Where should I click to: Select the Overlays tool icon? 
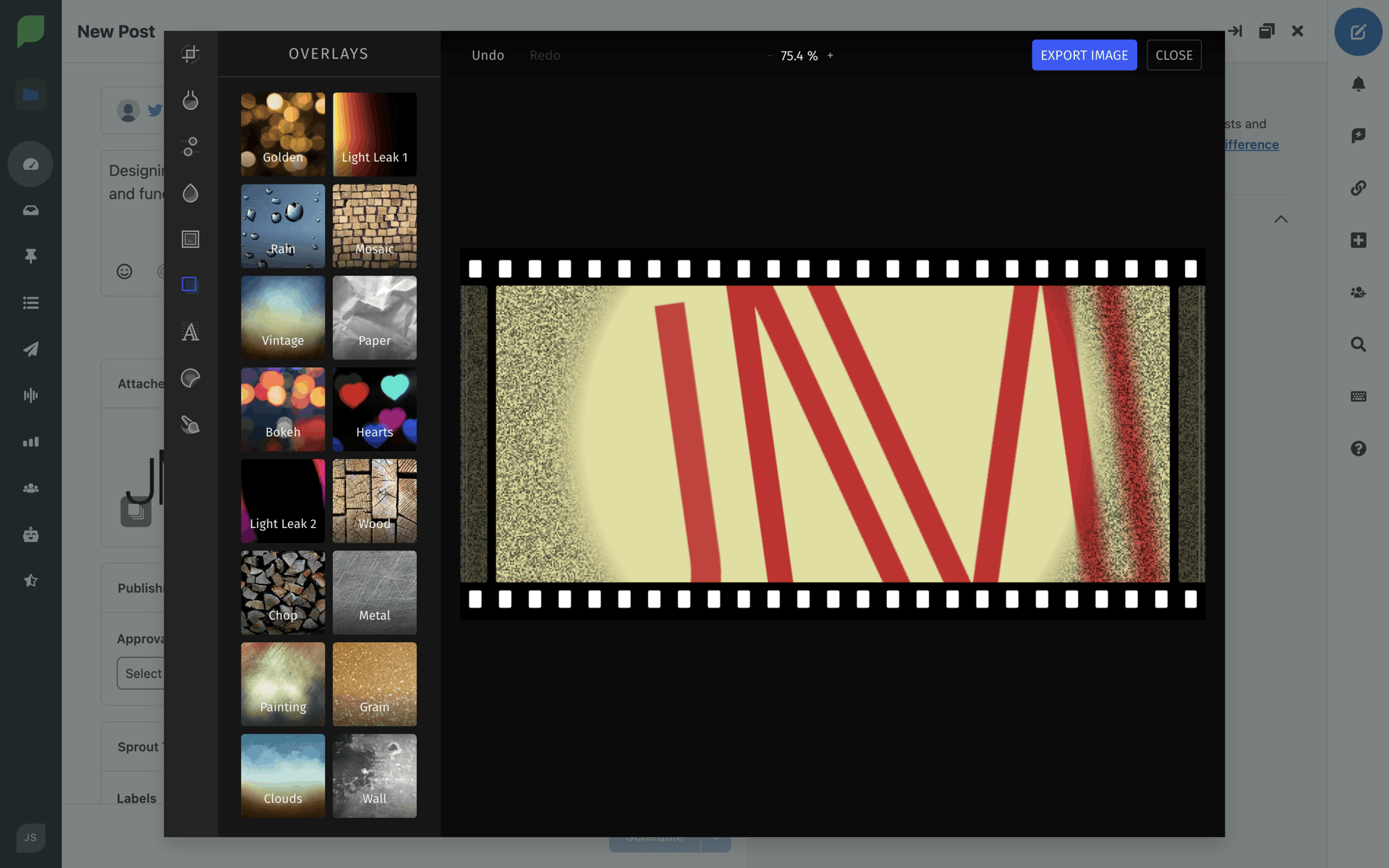190,284
